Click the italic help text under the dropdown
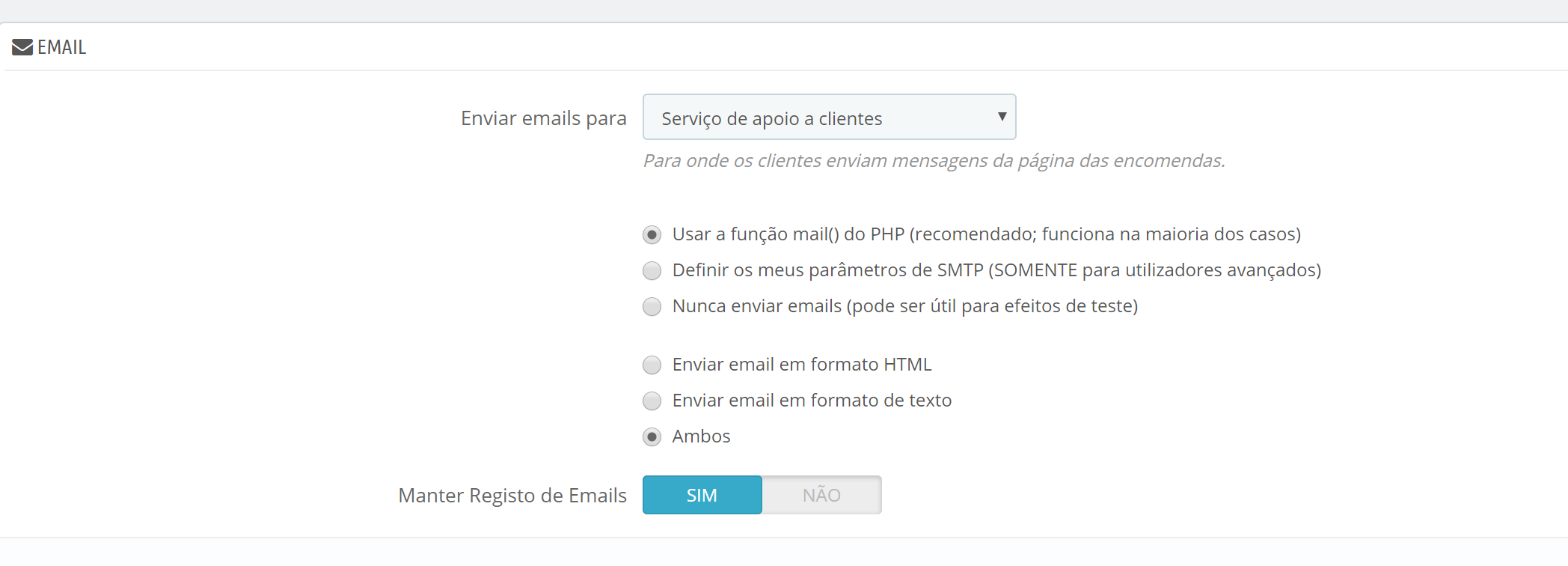The image size is (1568, 566). (x=934, y=161)
